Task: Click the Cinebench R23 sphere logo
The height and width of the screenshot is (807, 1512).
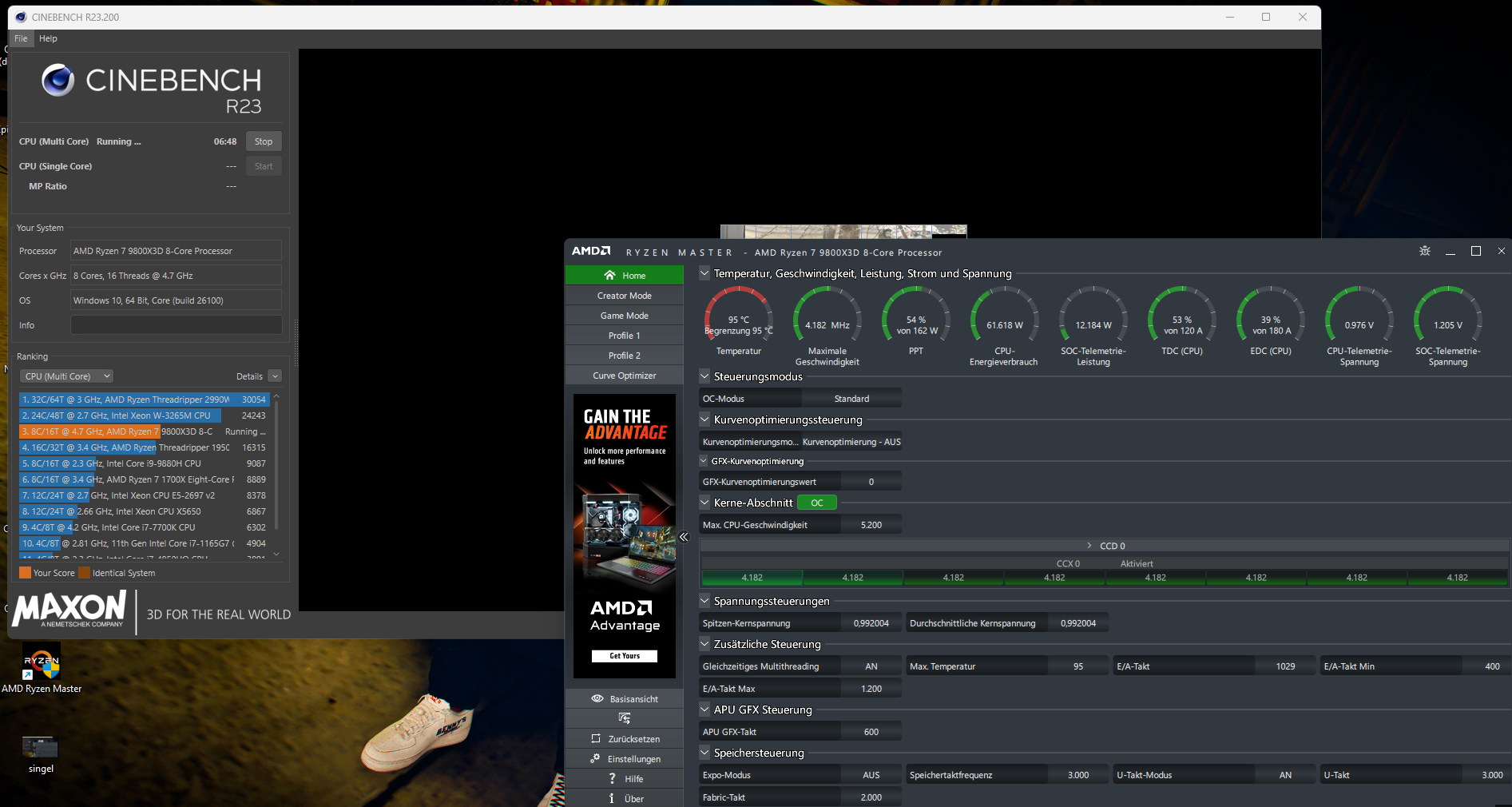Action: 58,80
